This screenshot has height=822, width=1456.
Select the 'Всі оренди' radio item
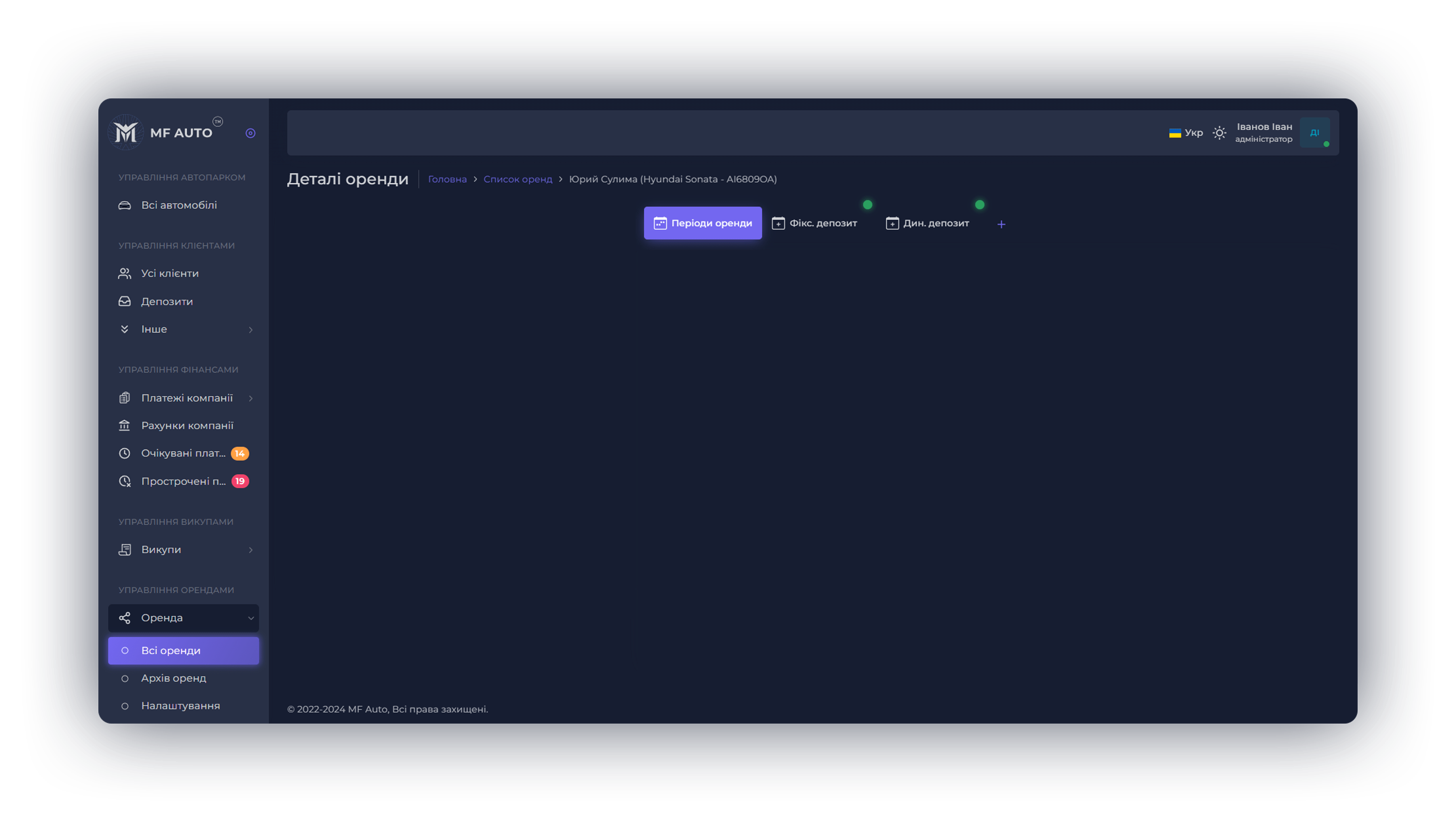(x=171, y=650)
